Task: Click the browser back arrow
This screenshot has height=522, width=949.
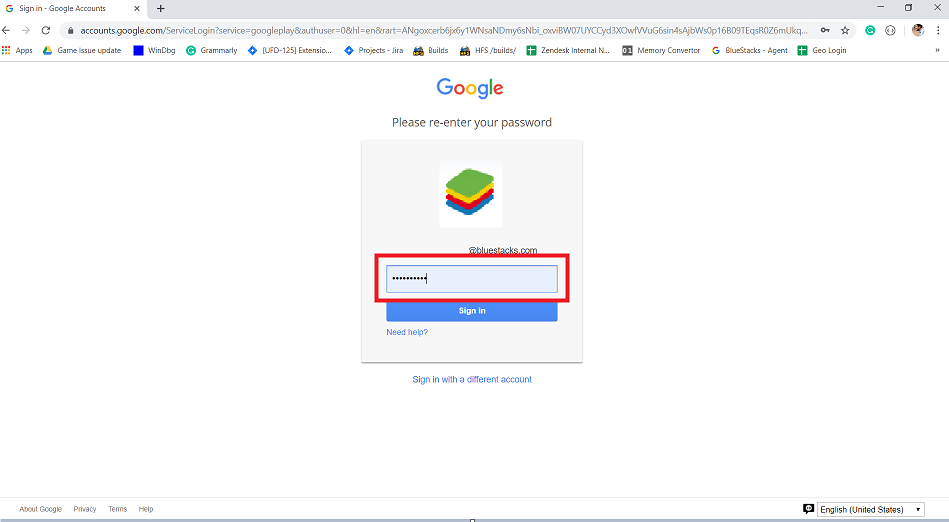Action: click(x=6, y=30)
